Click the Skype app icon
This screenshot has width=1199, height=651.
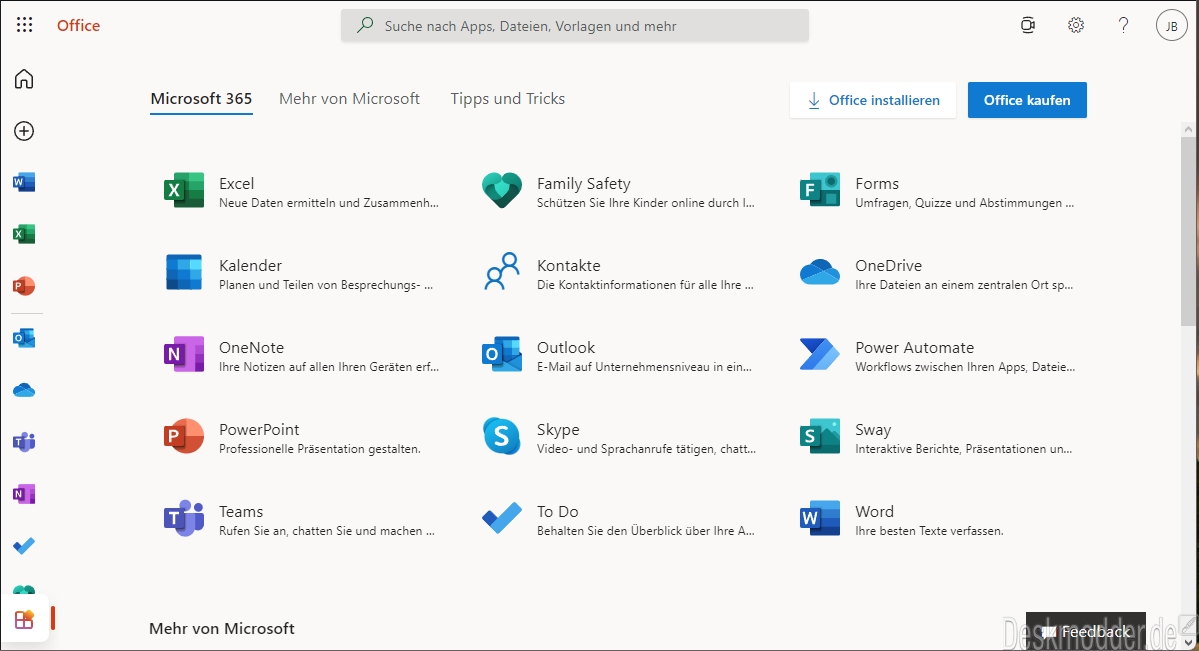(x=502, y=436)
